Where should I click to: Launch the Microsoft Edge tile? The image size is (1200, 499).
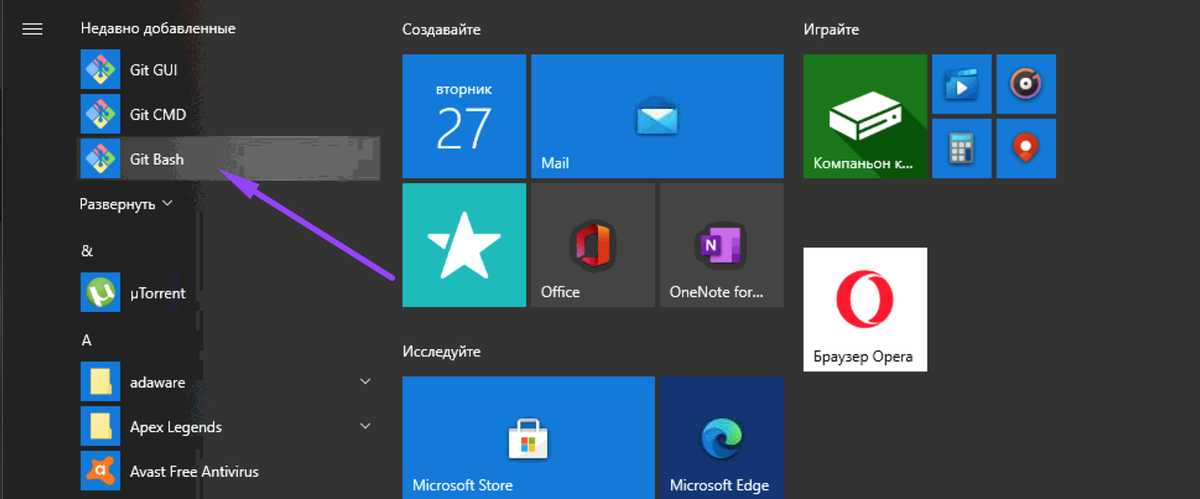[x=721, y=437]
